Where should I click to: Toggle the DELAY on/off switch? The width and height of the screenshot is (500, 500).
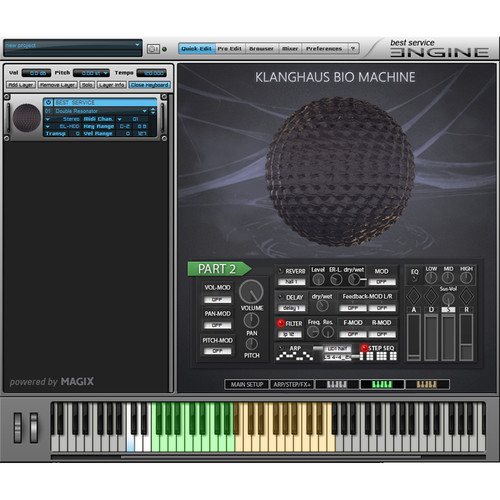coord(281,297)
